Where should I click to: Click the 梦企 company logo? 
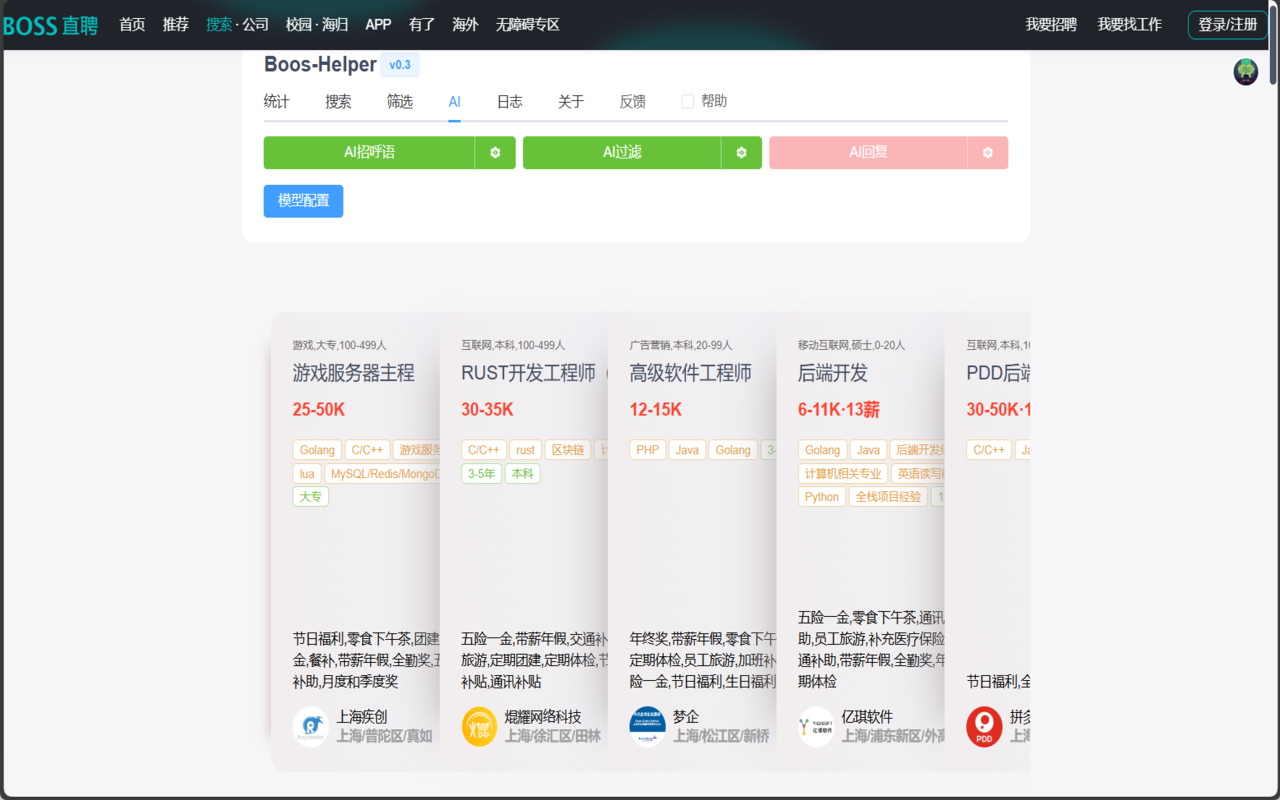647,727
